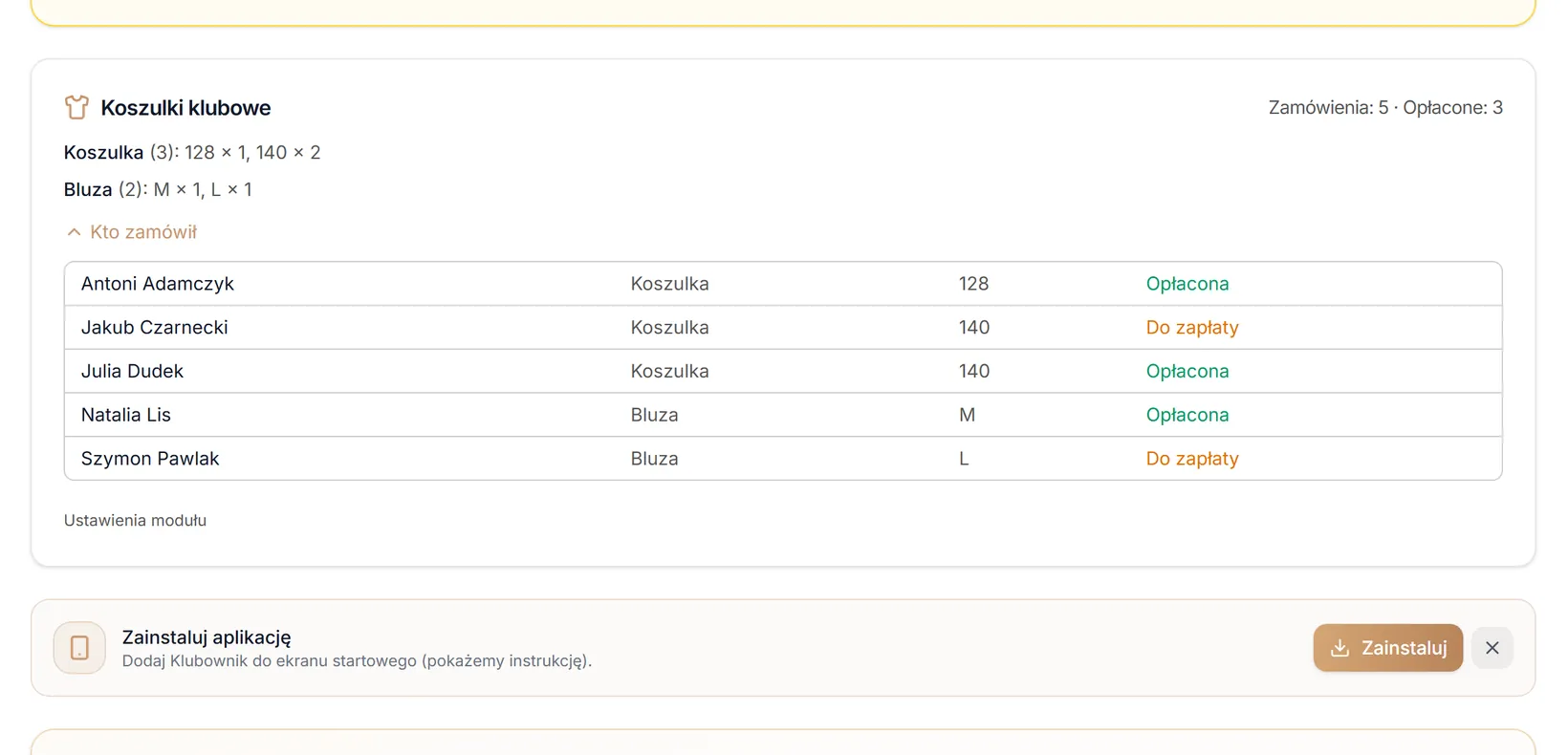Click the Koszulka (3) size summary line
Viewport: 1568px width, 755px height.
192,153
